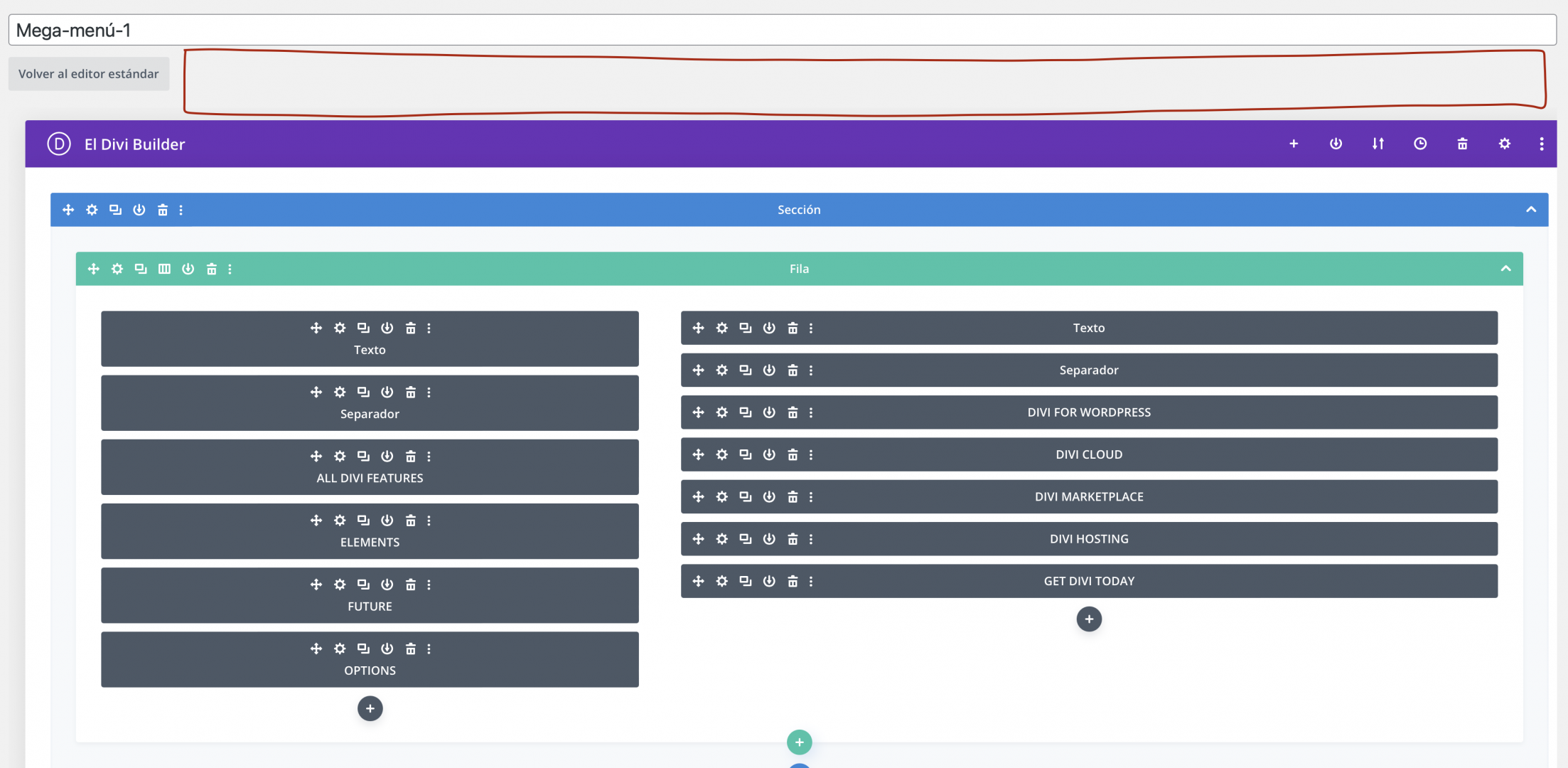This screenshot has height=768, width=1568.
Task: Open Fila row settings gear
Action: tap(117, 269)
